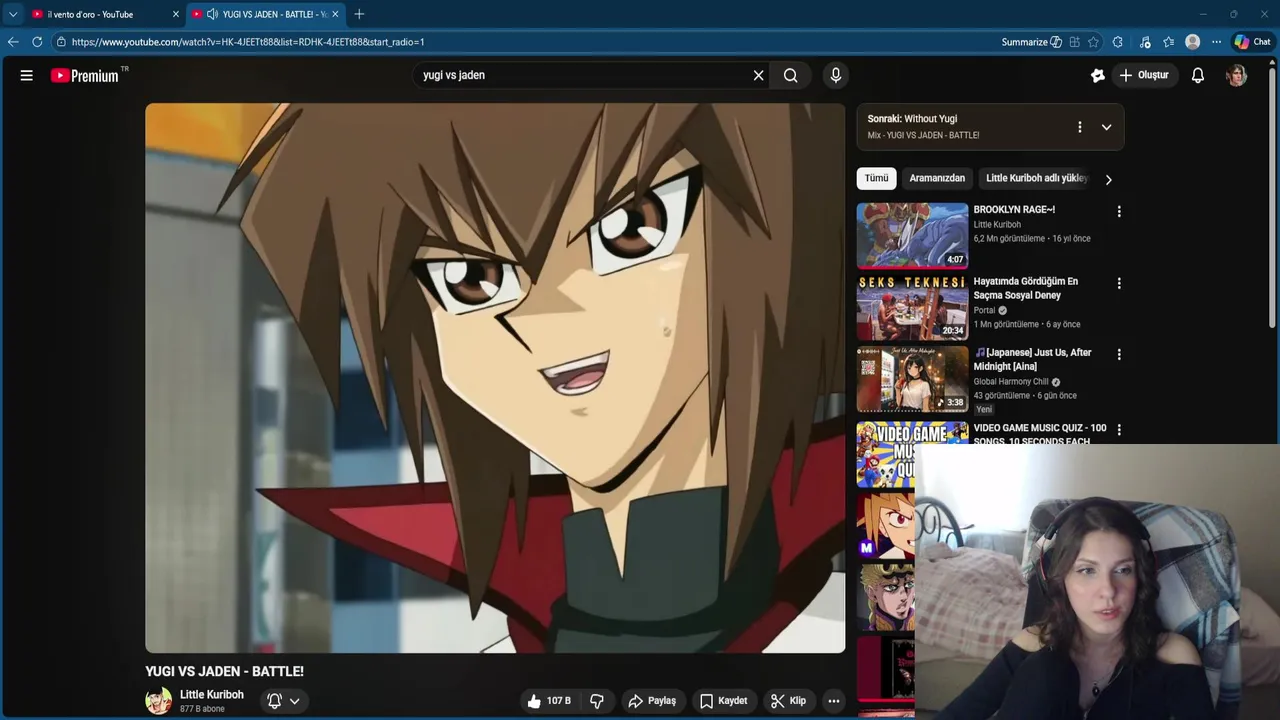Click the Portal channel name
The width and height of the screenshot is (1280, 720).
click(985, 310)
